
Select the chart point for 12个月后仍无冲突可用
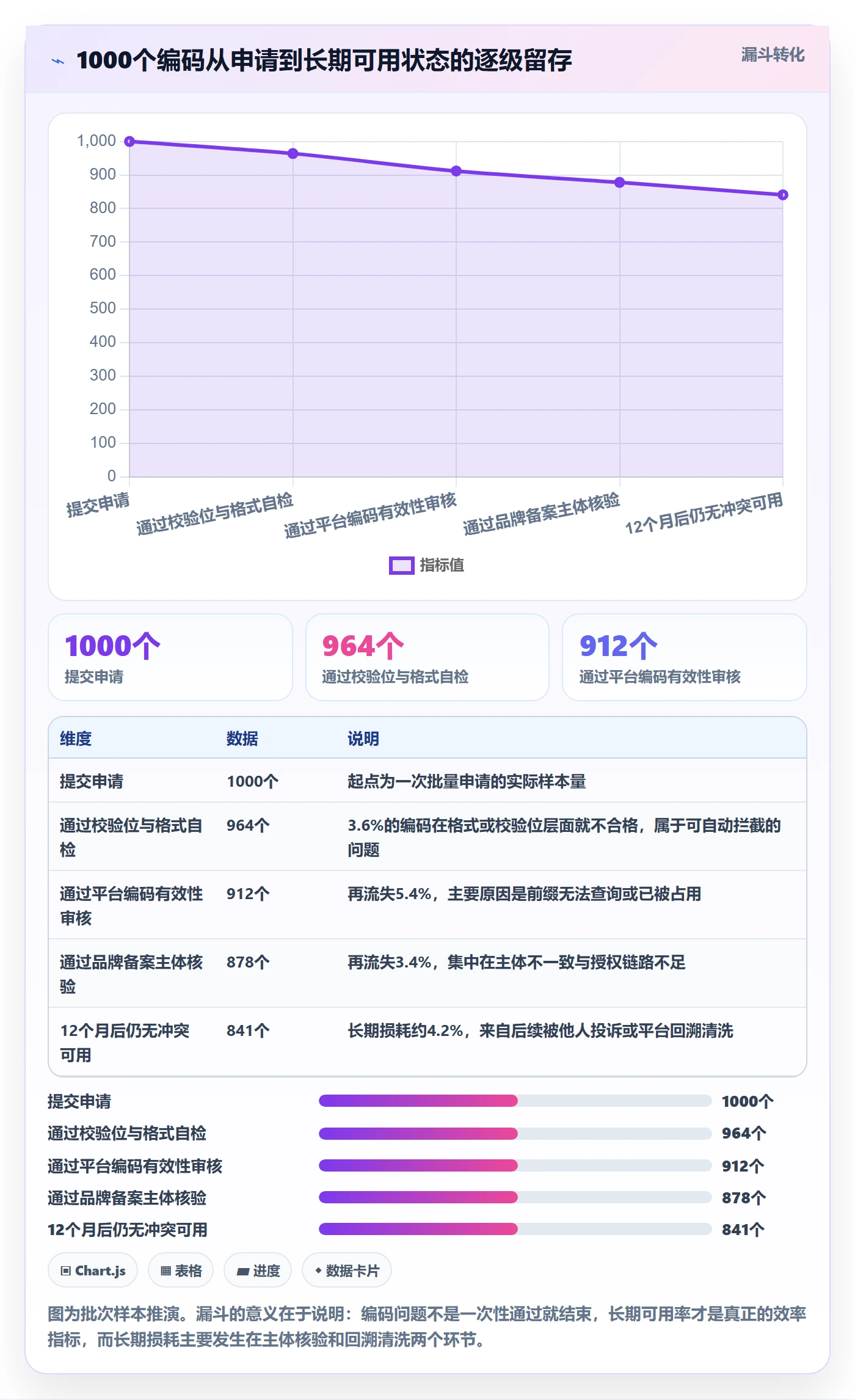tap(783, 195)
